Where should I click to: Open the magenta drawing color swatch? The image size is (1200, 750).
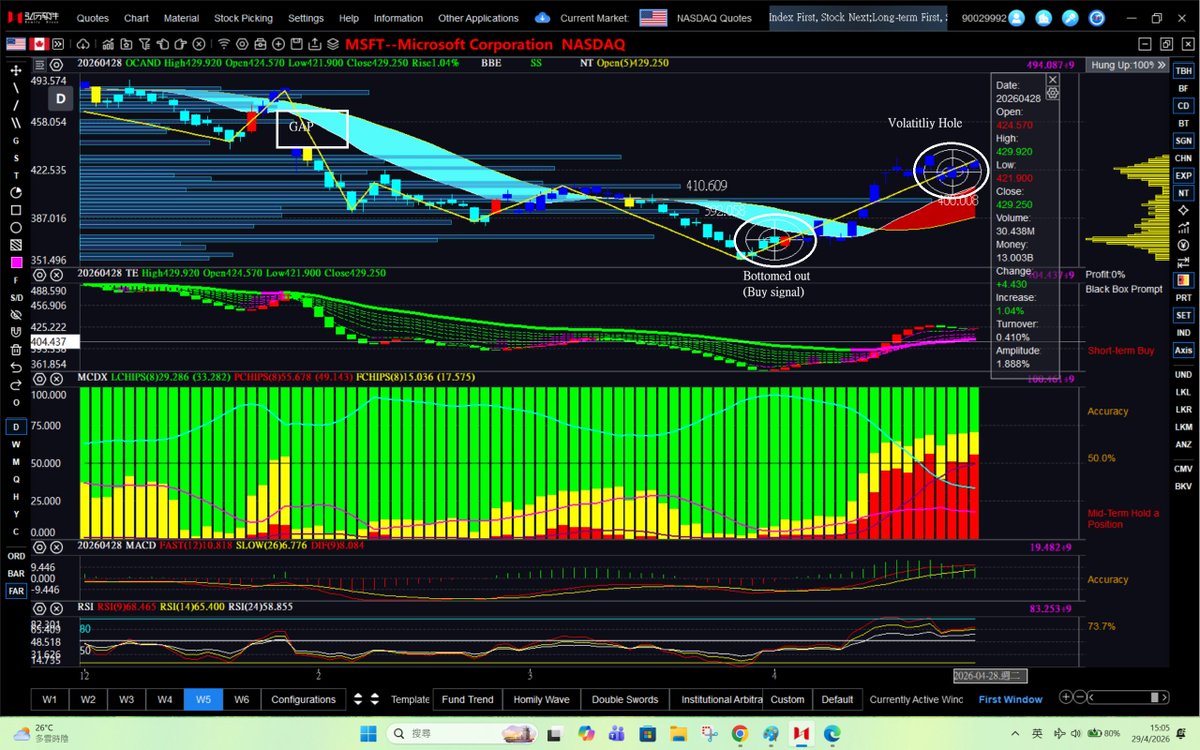(x=16, y=263)
